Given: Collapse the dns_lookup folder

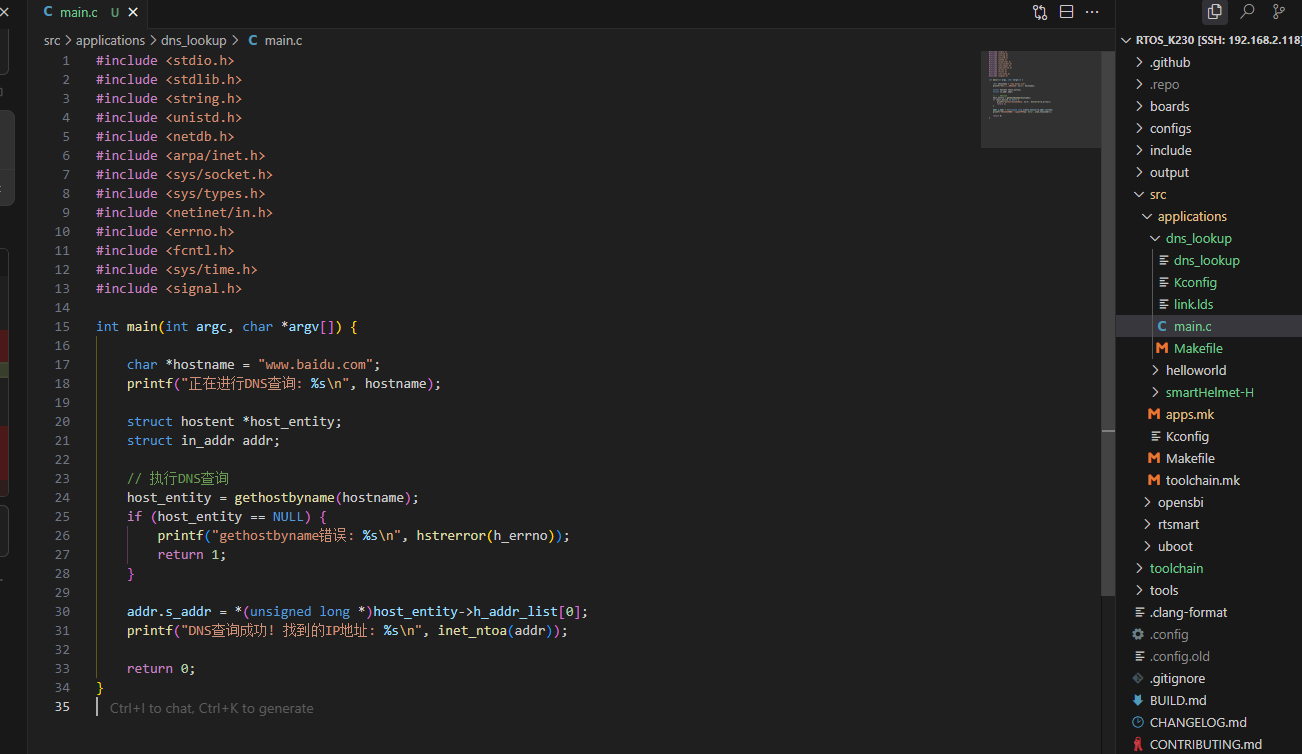Looking at the screenshot, I should pos(1156,238).
